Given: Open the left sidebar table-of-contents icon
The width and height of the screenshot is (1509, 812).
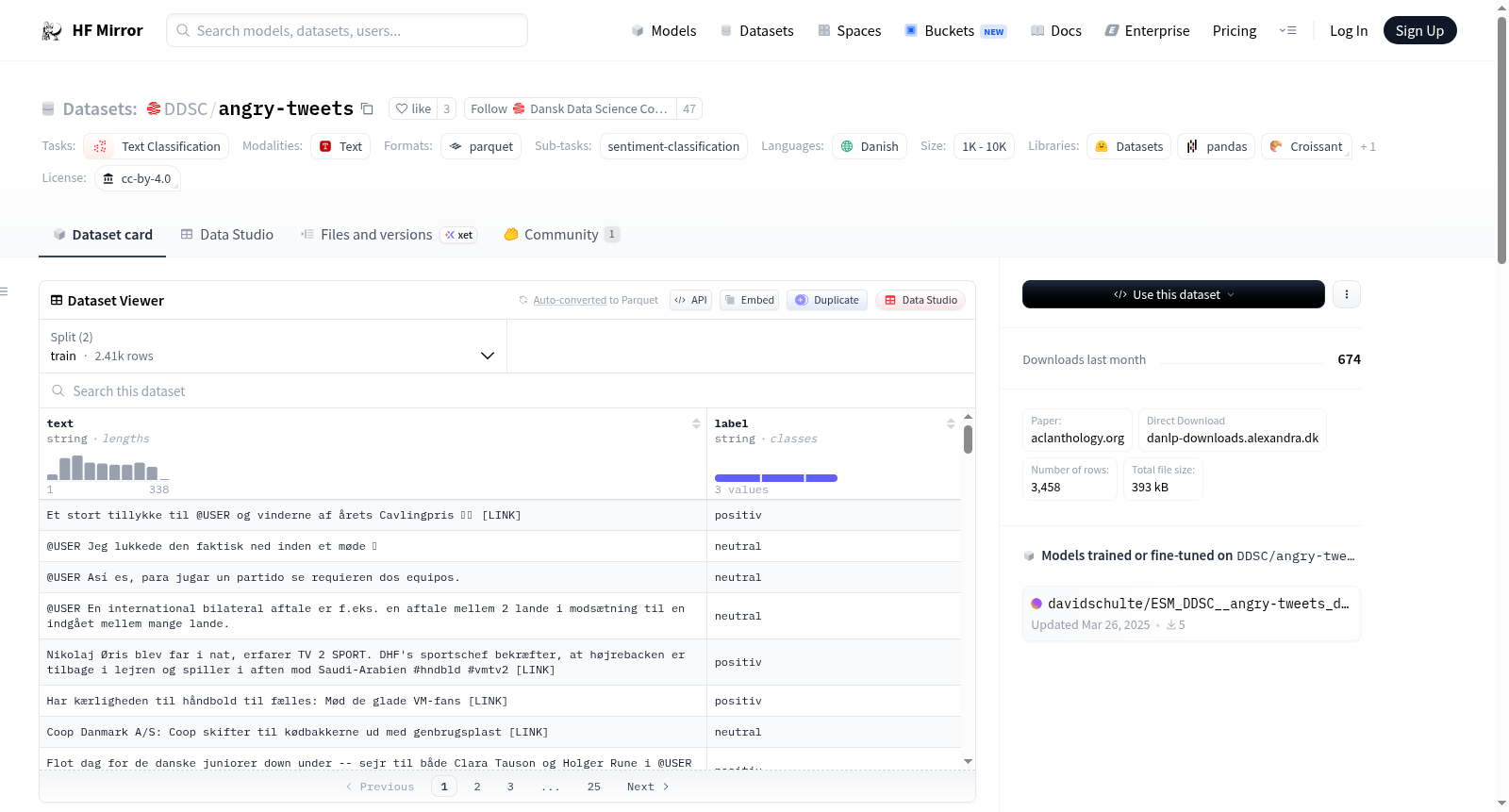Looking at the screenshot, I should coord(5,291).
